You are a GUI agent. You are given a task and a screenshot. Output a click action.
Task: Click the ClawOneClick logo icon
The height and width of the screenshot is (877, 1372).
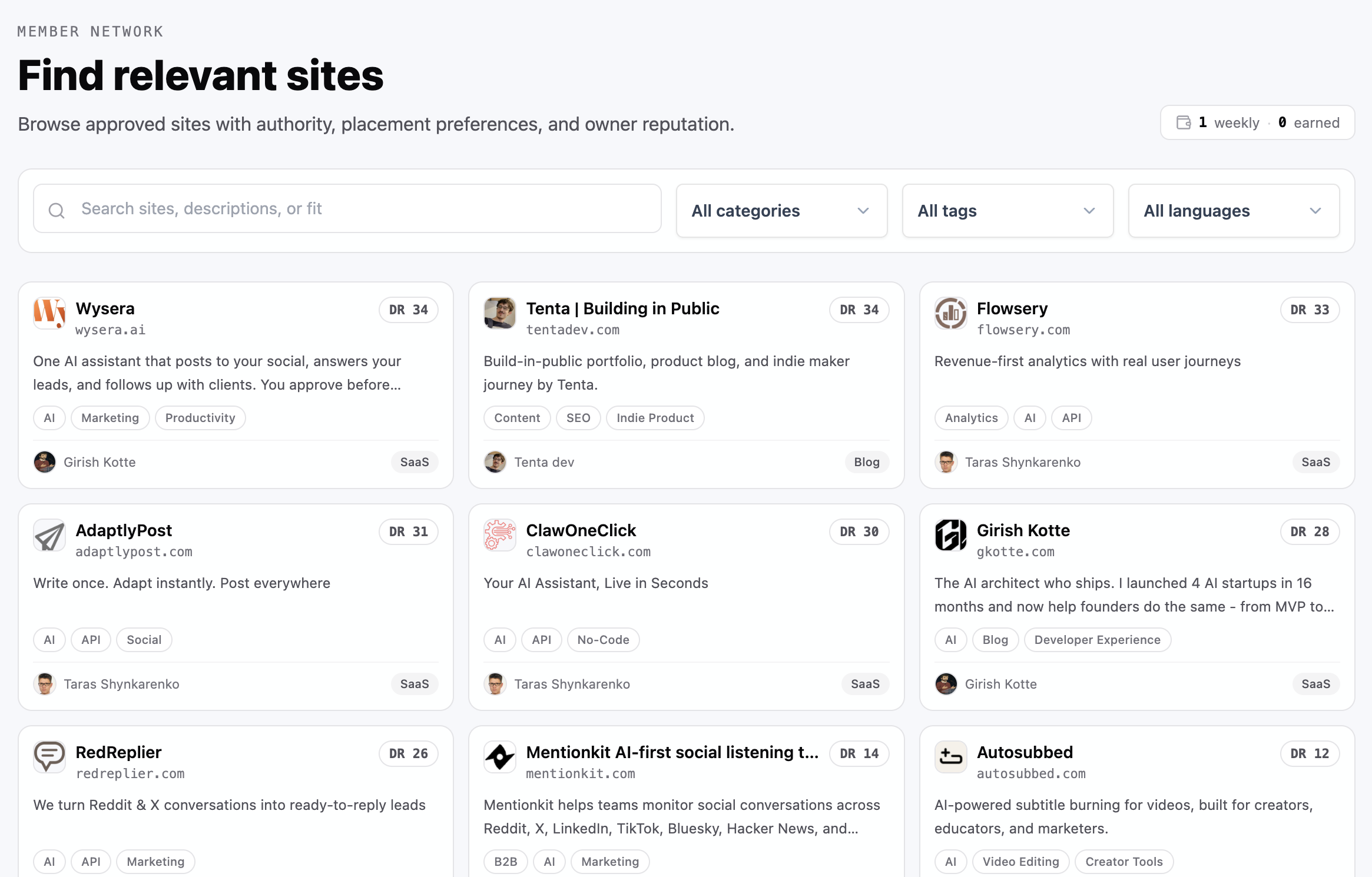pyautogui.click(x=500, y=535)
